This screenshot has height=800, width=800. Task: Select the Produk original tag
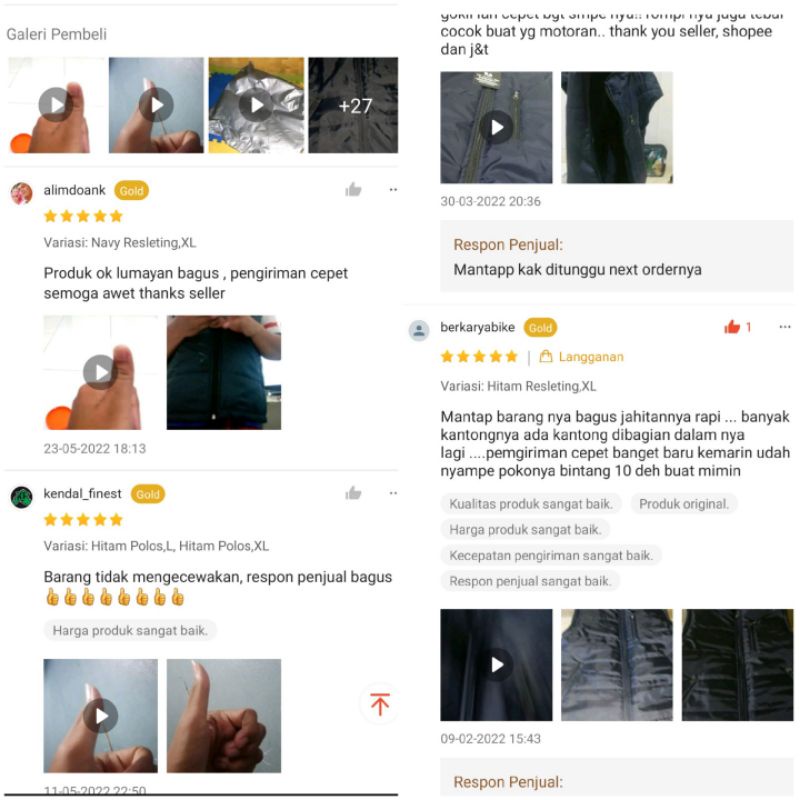[x=684, y=504]
